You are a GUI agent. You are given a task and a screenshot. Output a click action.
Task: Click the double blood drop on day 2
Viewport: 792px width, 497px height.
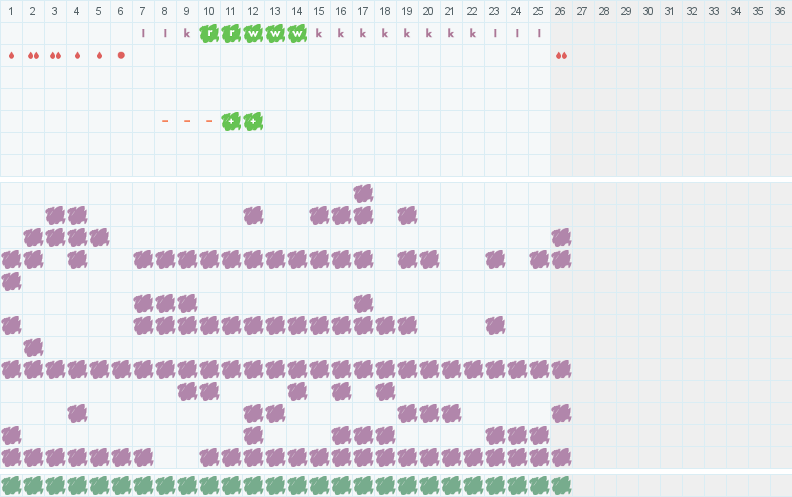pyautogui.click(x=33, y=55)
